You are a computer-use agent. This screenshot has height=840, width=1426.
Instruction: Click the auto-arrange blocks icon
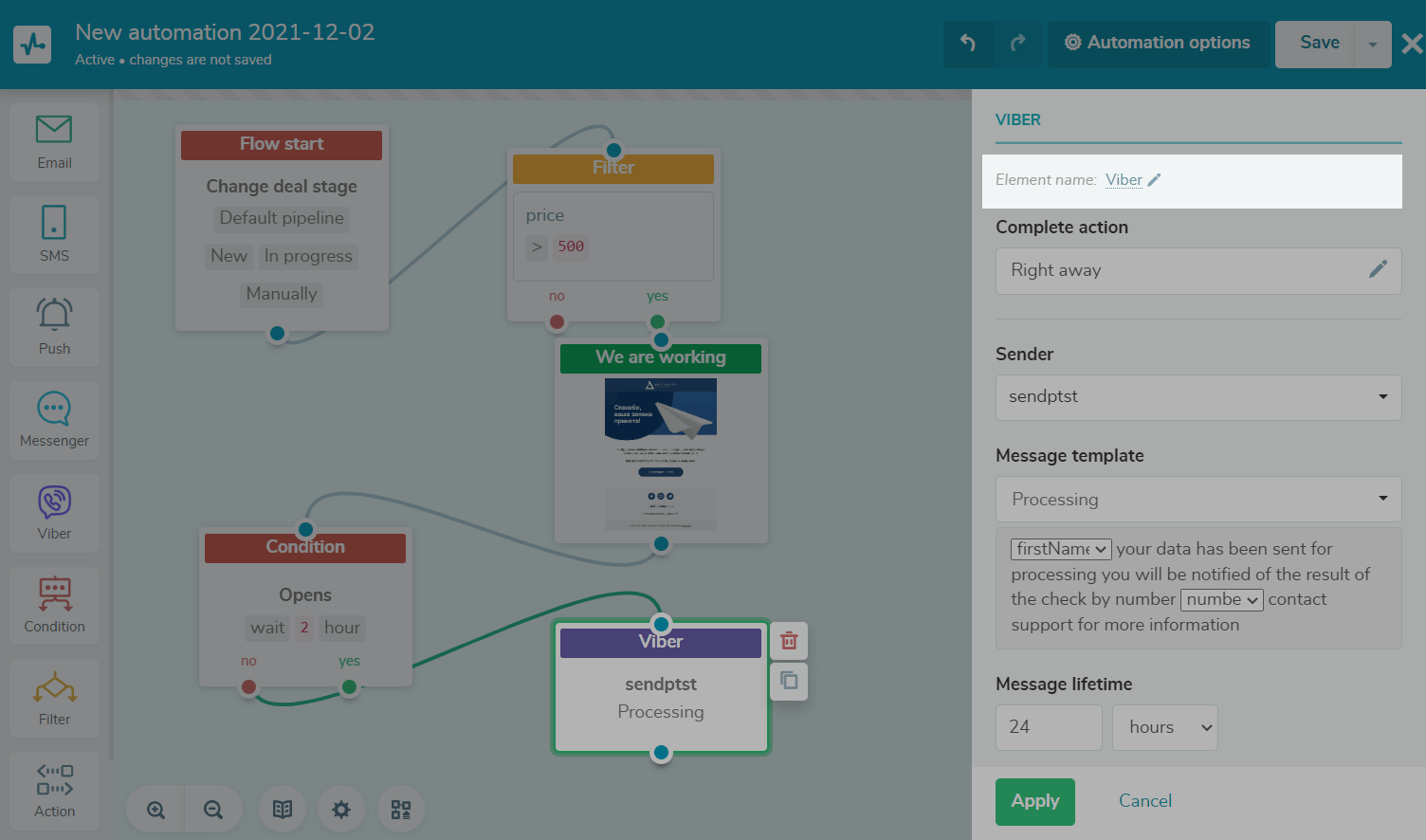click(x=401, y=810)
